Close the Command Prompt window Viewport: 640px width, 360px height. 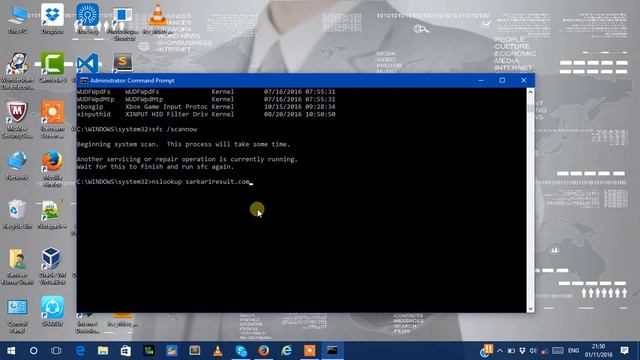point(524,80)
